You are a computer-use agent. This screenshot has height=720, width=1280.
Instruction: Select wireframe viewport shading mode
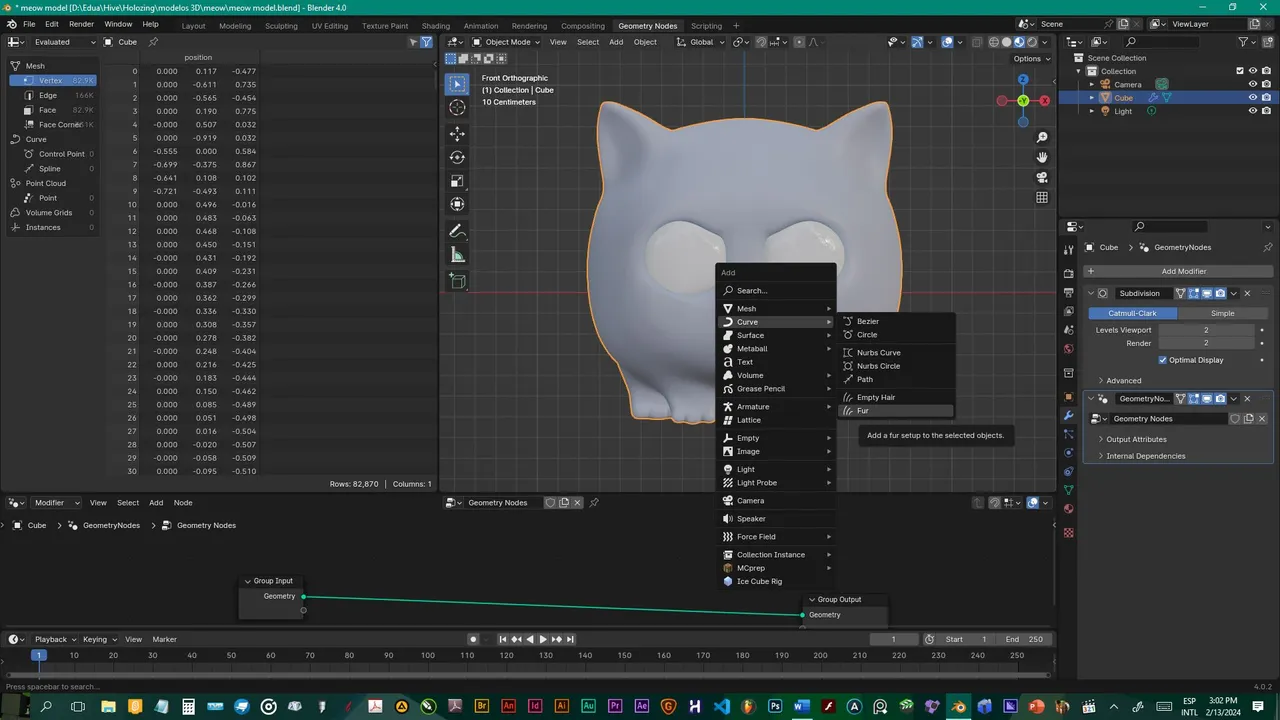point(994,42)
